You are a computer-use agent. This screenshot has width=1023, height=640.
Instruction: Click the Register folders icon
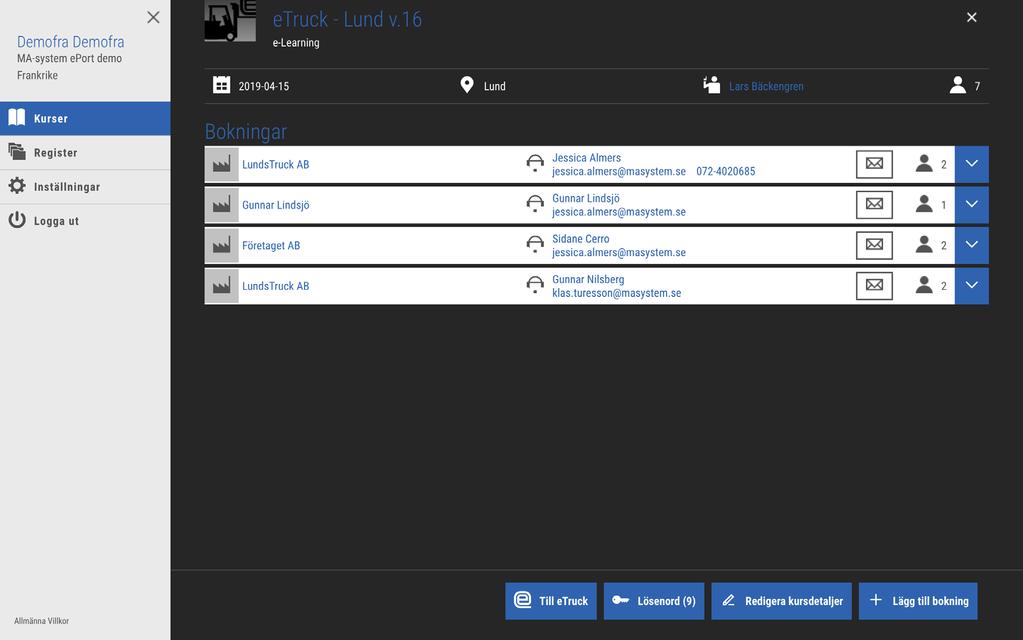pyautogui.click(x=17, y=151)
